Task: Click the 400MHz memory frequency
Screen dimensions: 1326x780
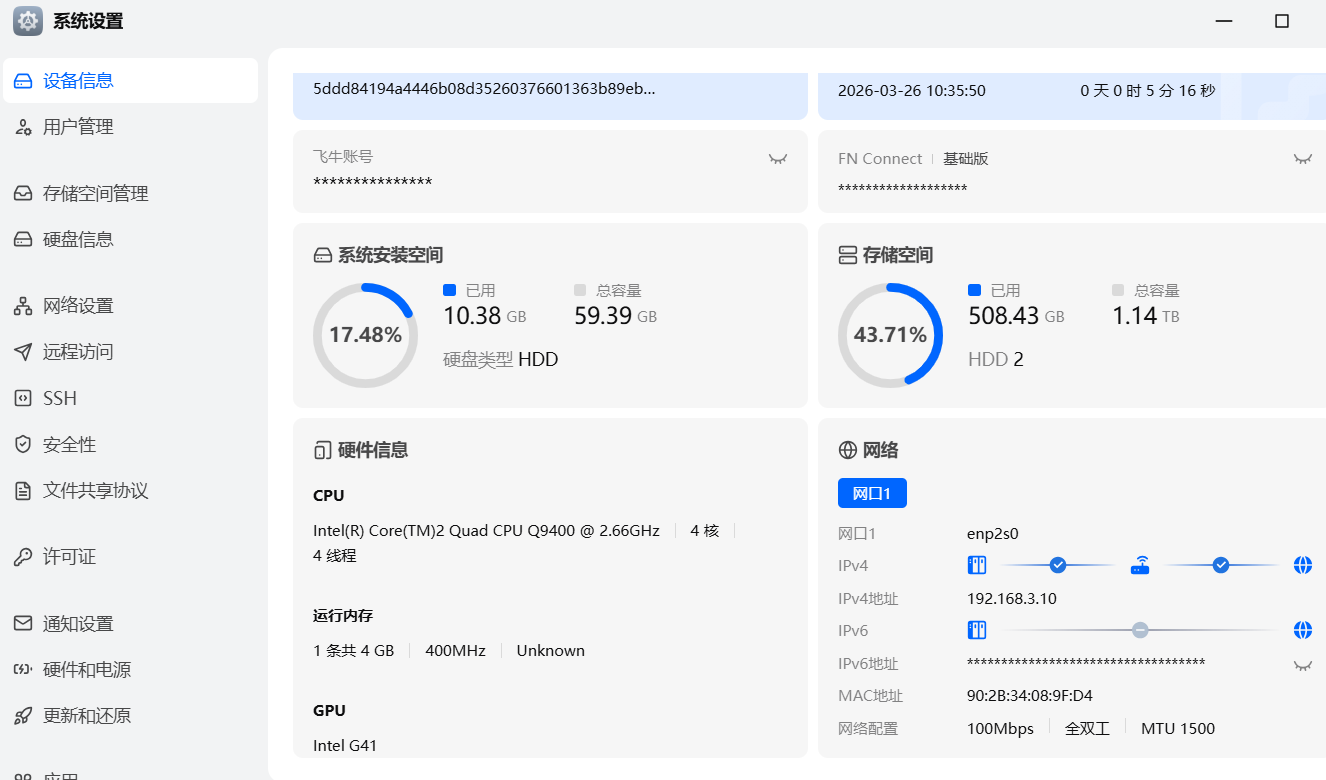Action: coord(455,650)
